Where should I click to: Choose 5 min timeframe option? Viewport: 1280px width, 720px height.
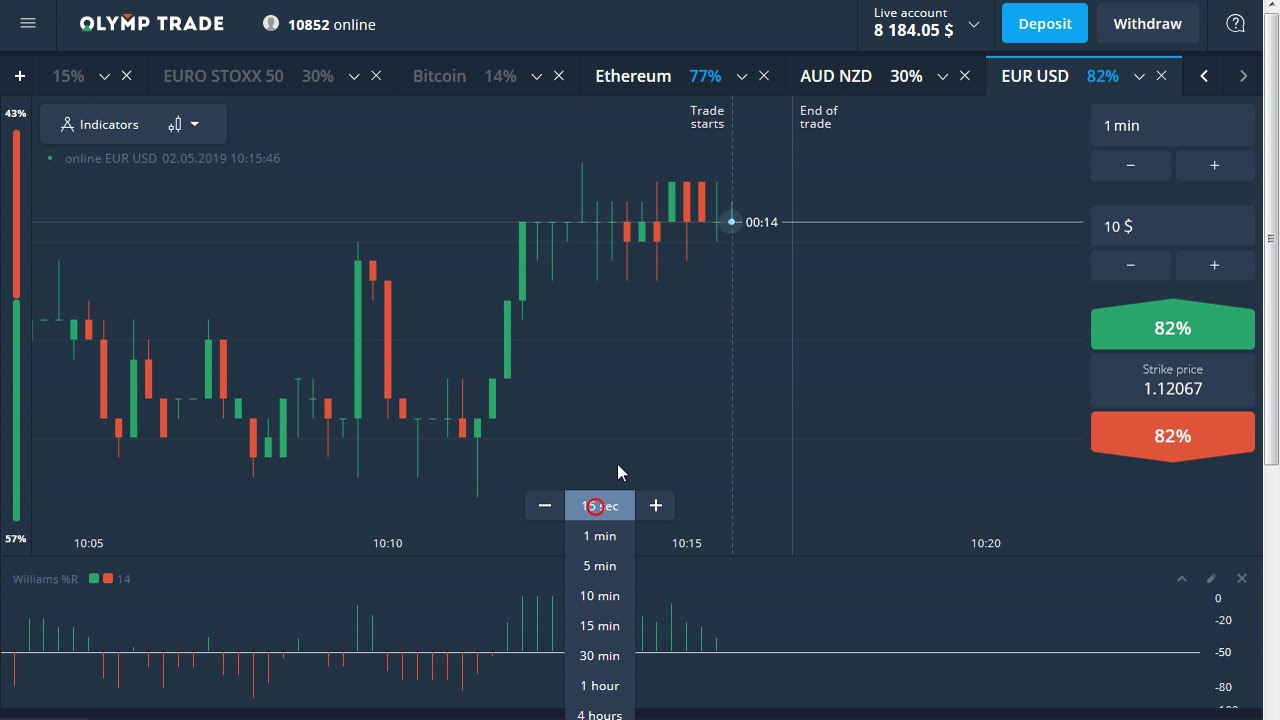(x=600, y=566)
